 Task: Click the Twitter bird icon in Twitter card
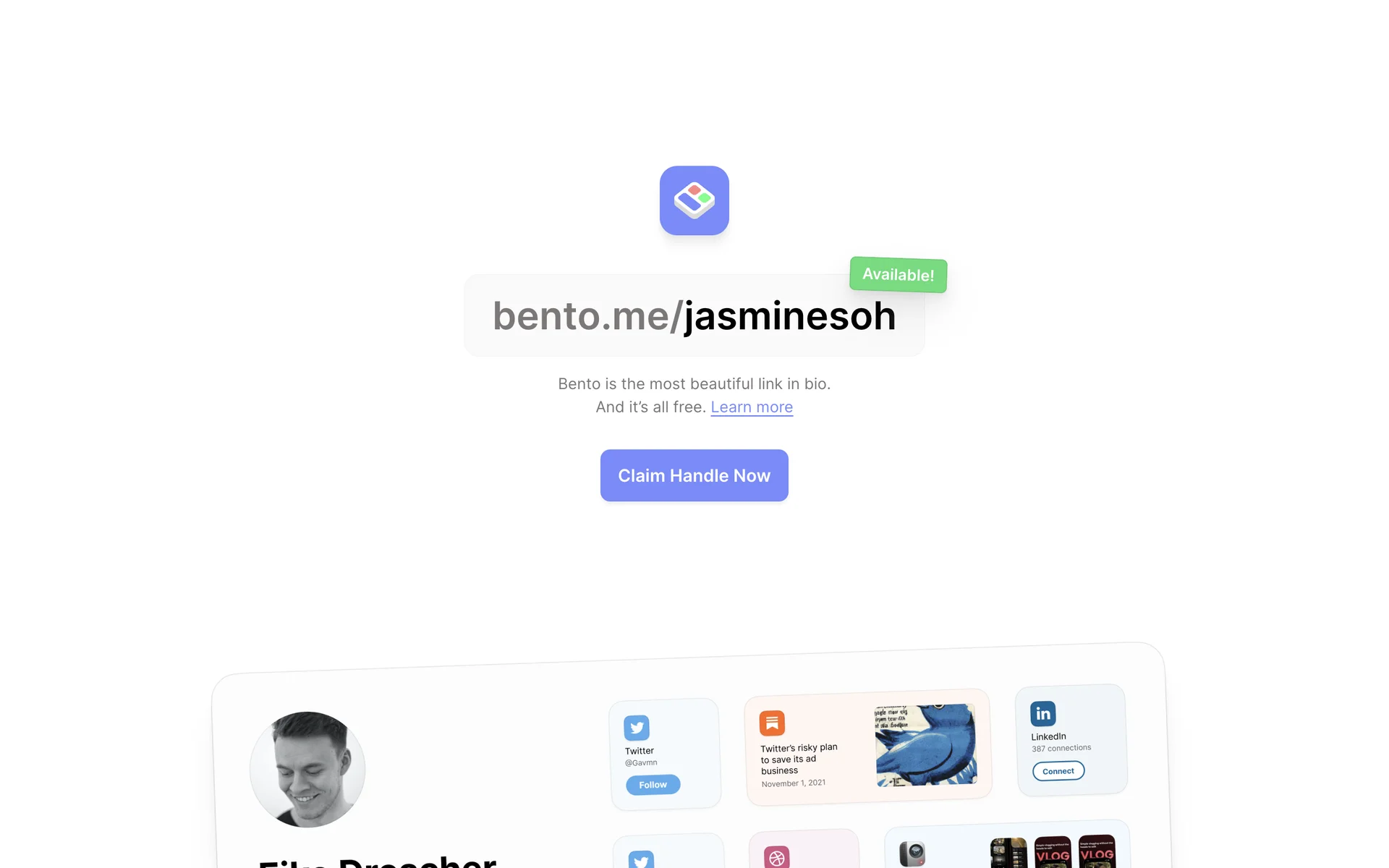637,728
